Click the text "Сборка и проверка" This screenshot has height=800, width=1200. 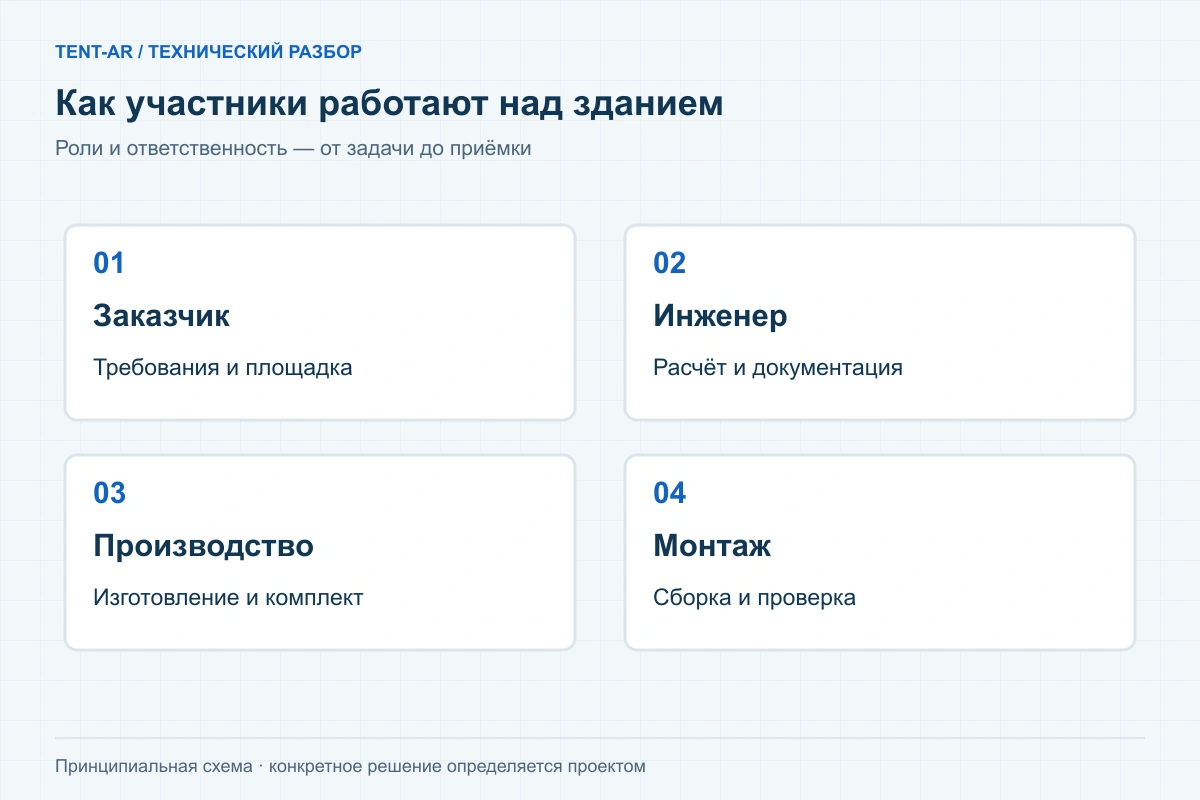click(754, 598)
